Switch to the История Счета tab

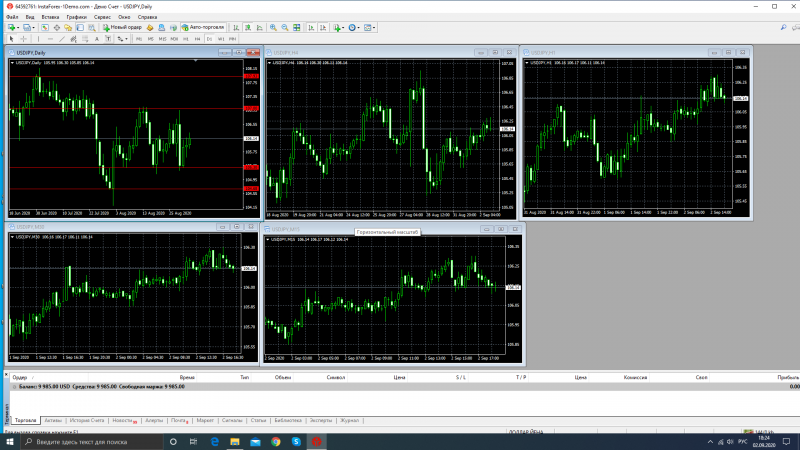(x=87, y=420)
